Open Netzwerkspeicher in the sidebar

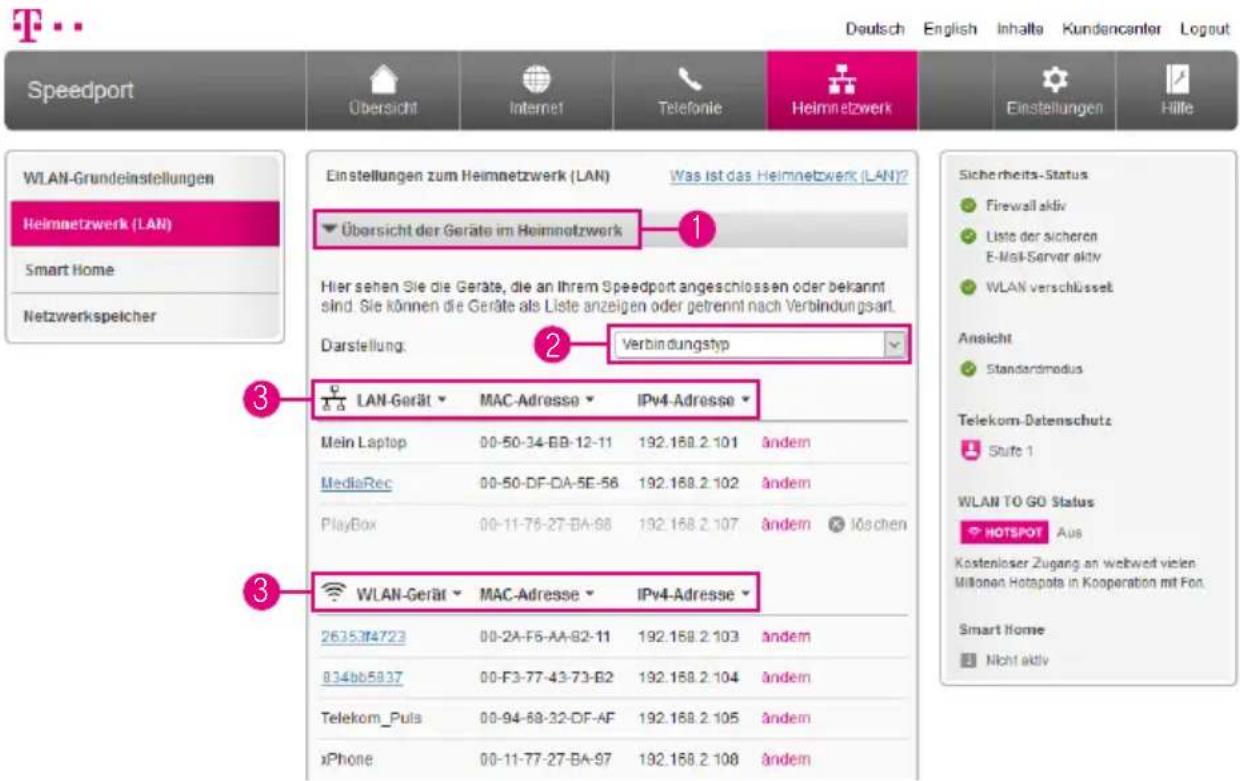pyautogui.click(x=143, y=316)
